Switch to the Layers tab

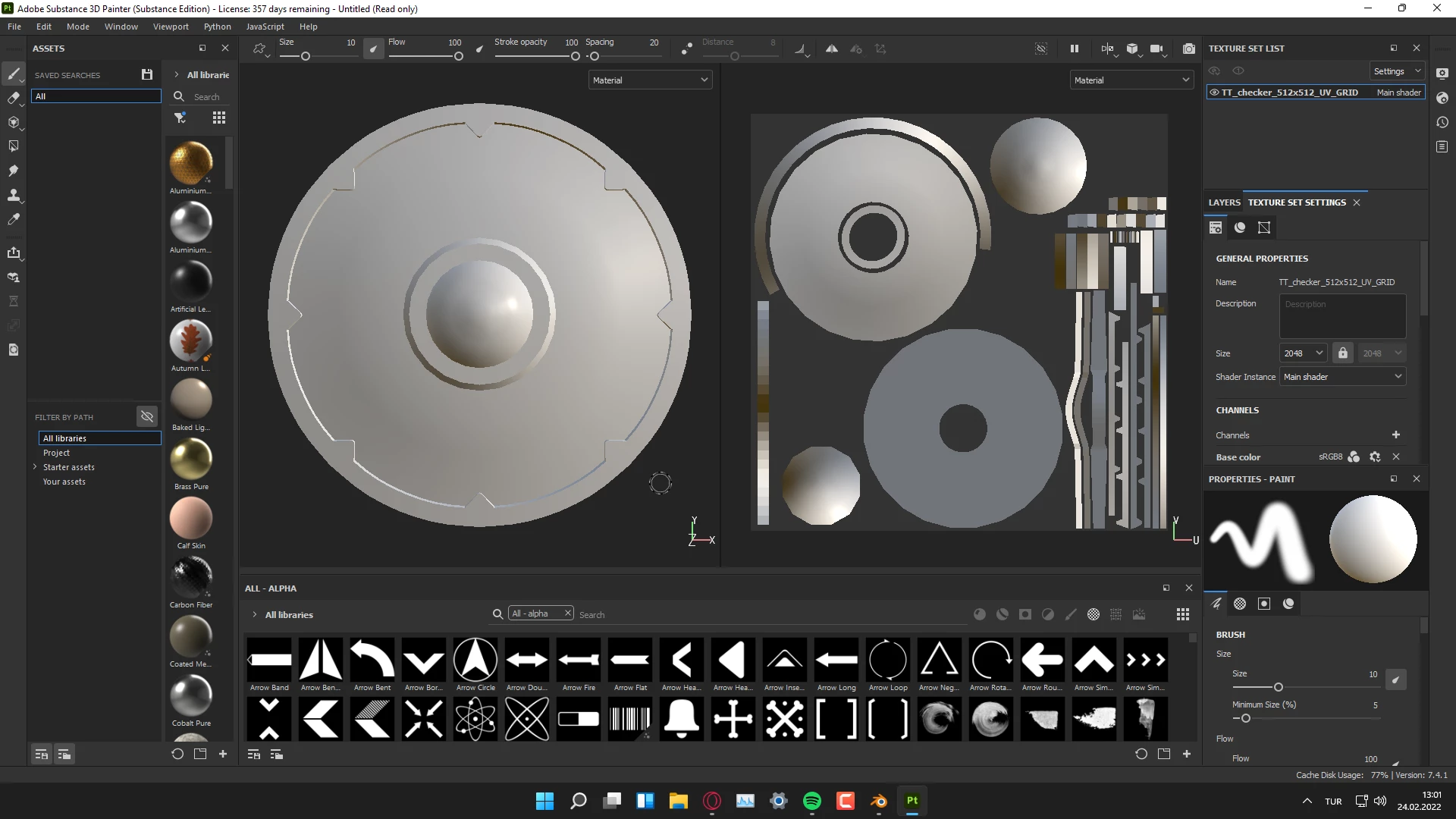tap(1224, 202)
